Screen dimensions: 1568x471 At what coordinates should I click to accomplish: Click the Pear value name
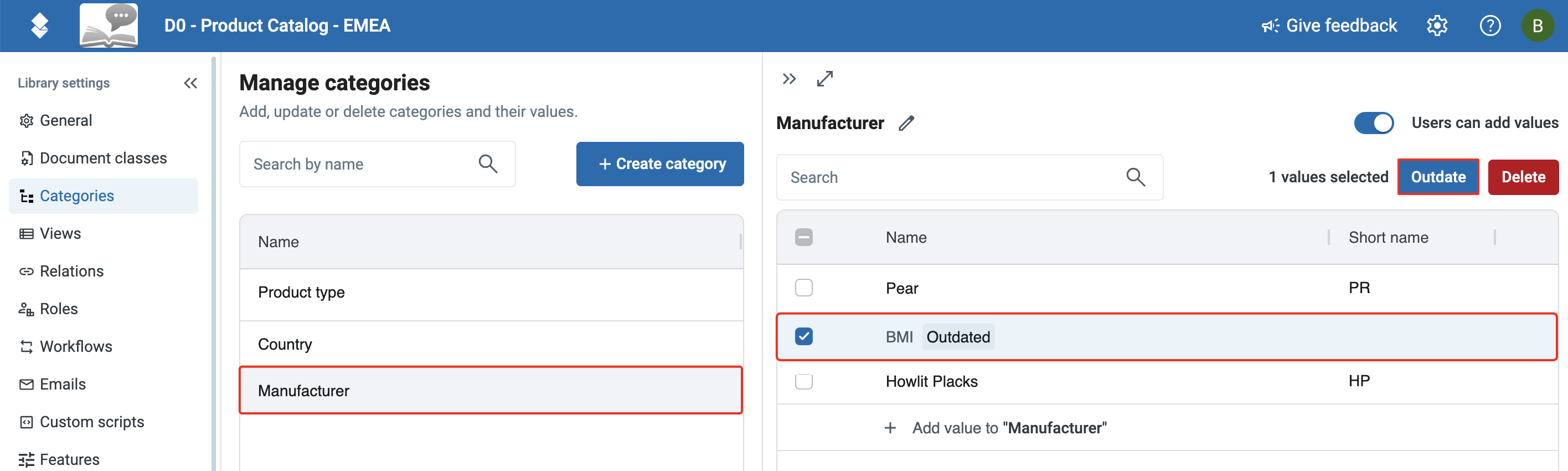pos(901,288)
